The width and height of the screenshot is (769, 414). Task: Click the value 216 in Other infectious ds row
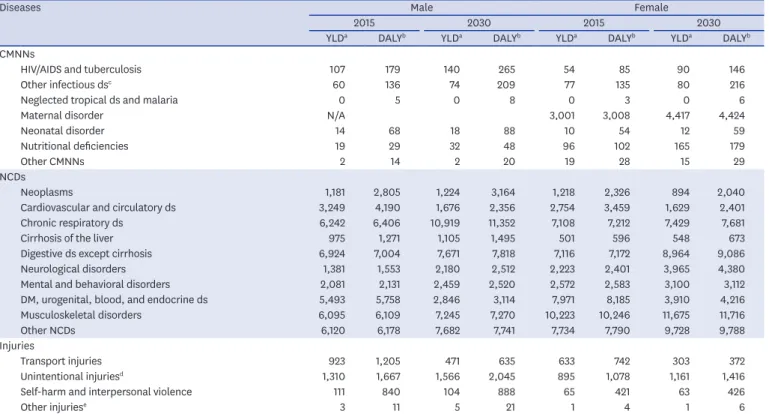[x=737, y=85]
